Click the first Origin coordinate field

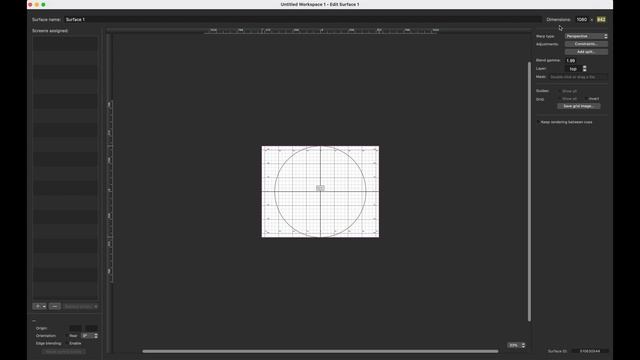click(76, 328)
